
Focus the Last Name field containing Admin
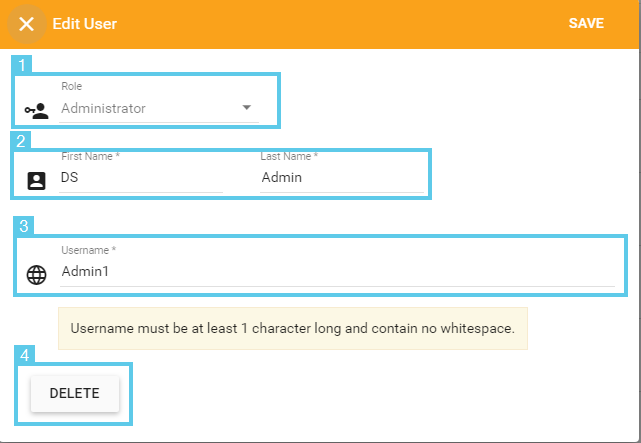pos(342,177)
